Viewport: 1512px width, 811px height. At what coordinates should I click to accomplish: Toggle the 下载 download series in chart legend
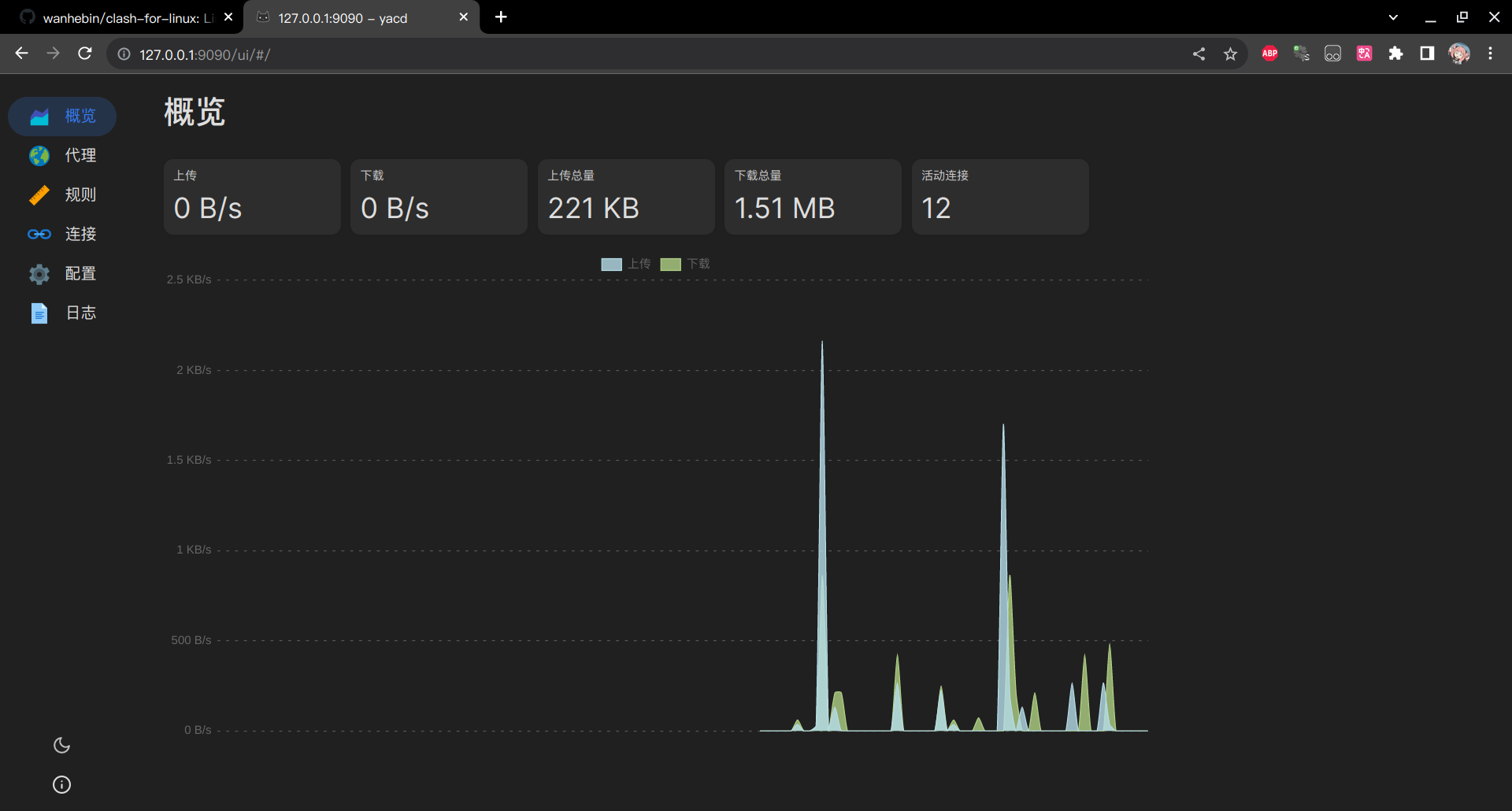tap(684, 264)
